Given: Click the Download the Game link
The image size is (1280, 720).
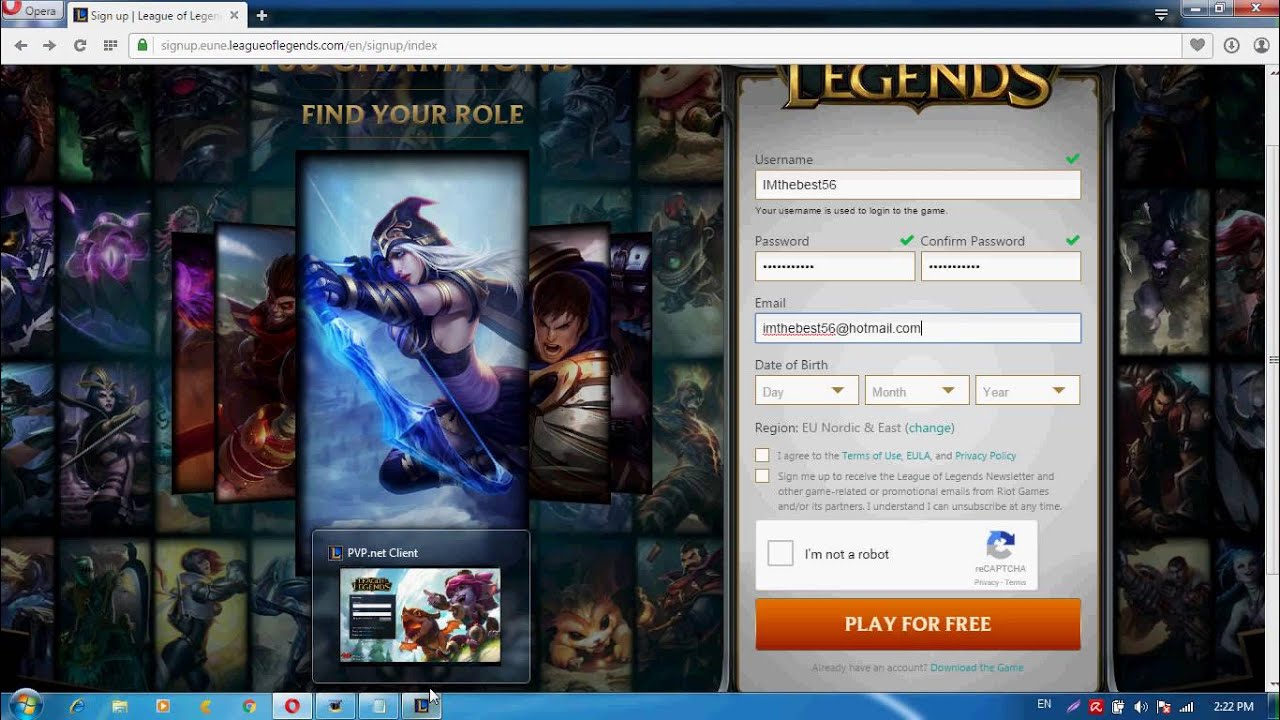Looking at the screenshot, I should click(976, 668).
